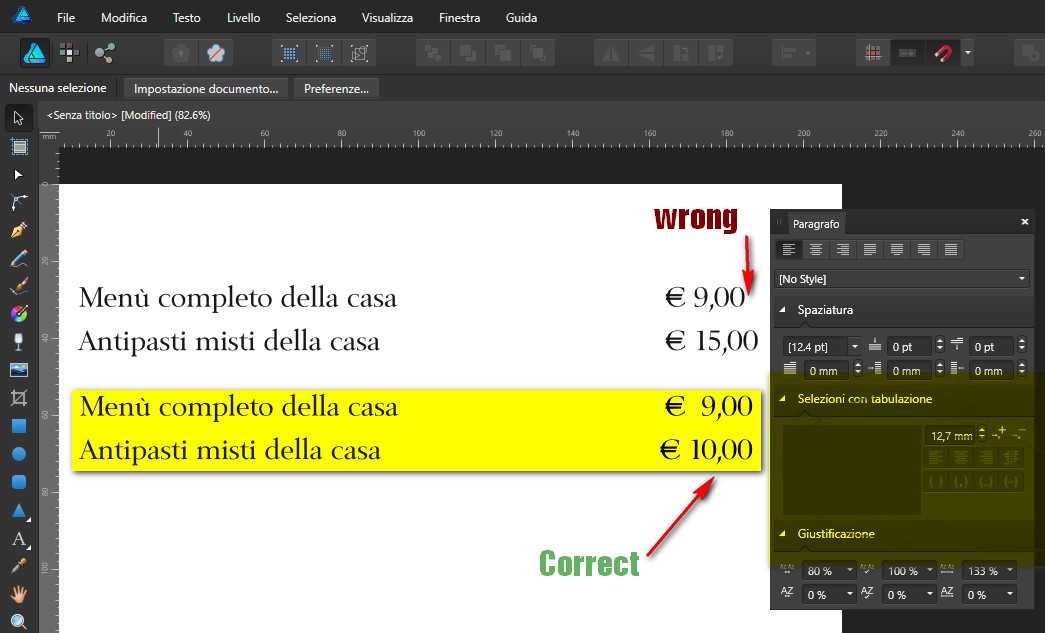Set paragraph to justify center
Viewport: 1045px width, 633px height.
pyautogui.click(x=897, y=250)
